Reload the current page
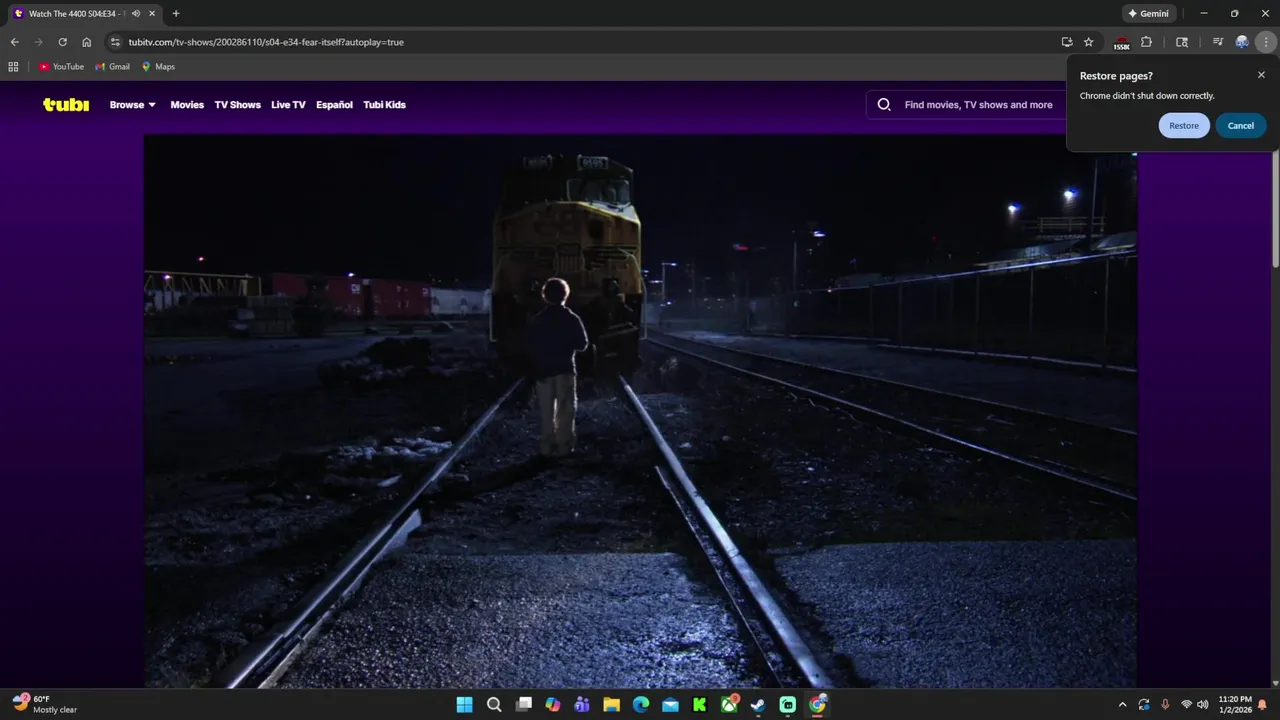 62,42
